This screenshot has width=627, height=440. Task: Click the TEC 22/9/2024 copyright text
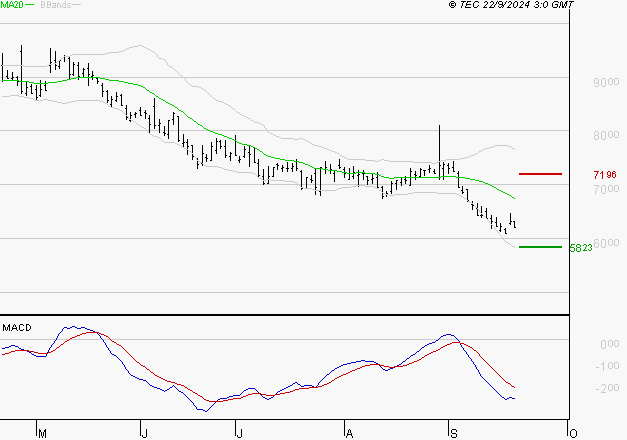tap(511, 5)
